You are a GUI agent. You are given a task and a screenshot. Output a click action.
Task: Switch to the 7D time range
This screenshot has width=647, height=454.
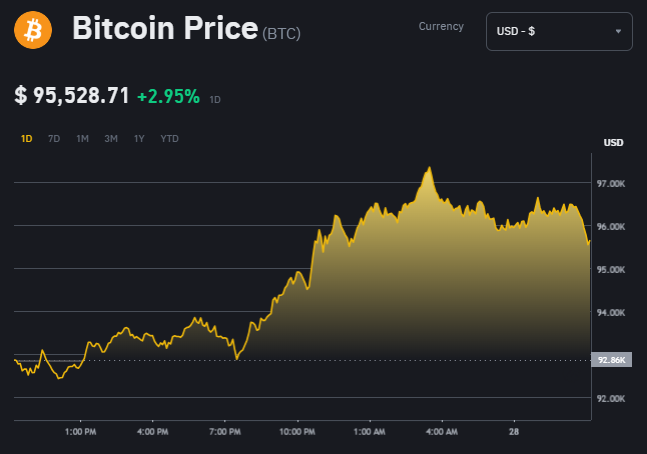tap(54, 138)
